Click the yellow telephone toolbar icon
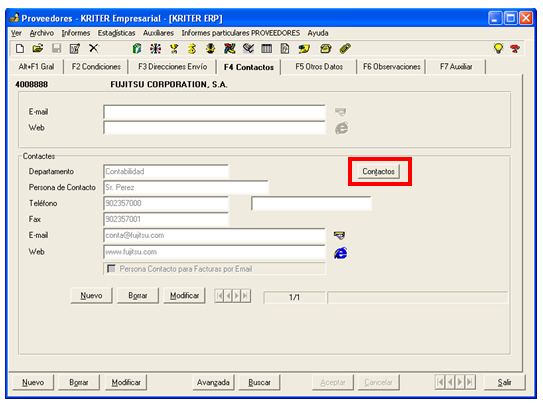The width and height of the screenshot is (543, 403). (325, 49)
